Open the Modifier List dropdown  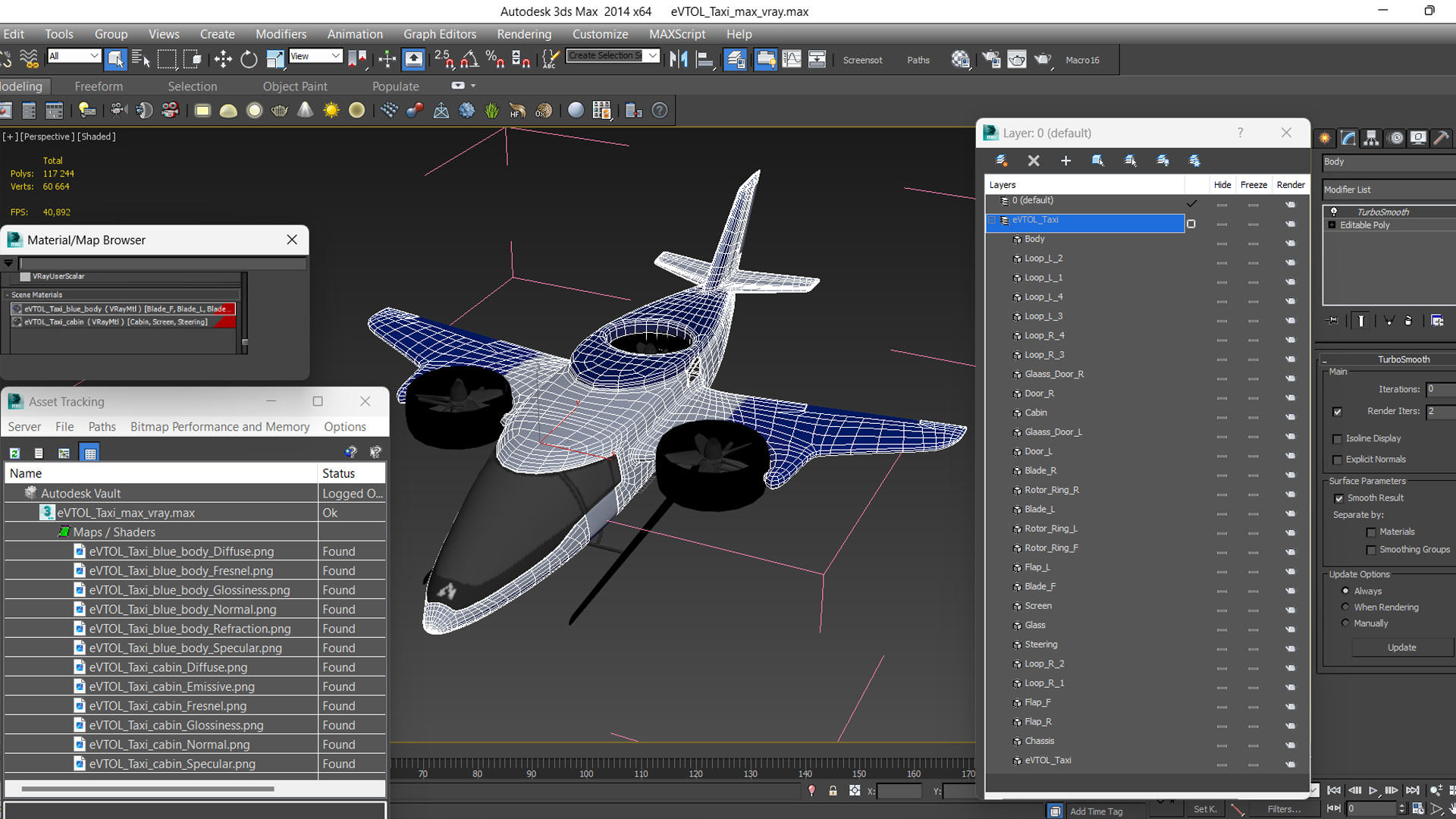(x=1389, y=190)
